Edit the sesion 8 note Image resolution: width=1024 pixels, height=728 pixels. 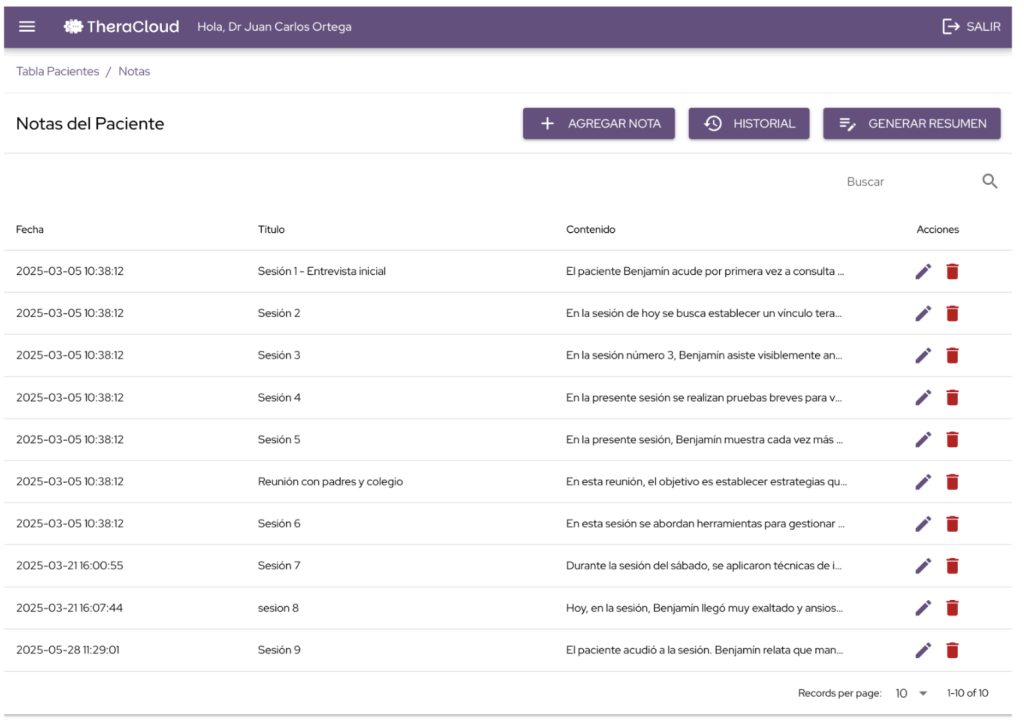coord(923,608)
